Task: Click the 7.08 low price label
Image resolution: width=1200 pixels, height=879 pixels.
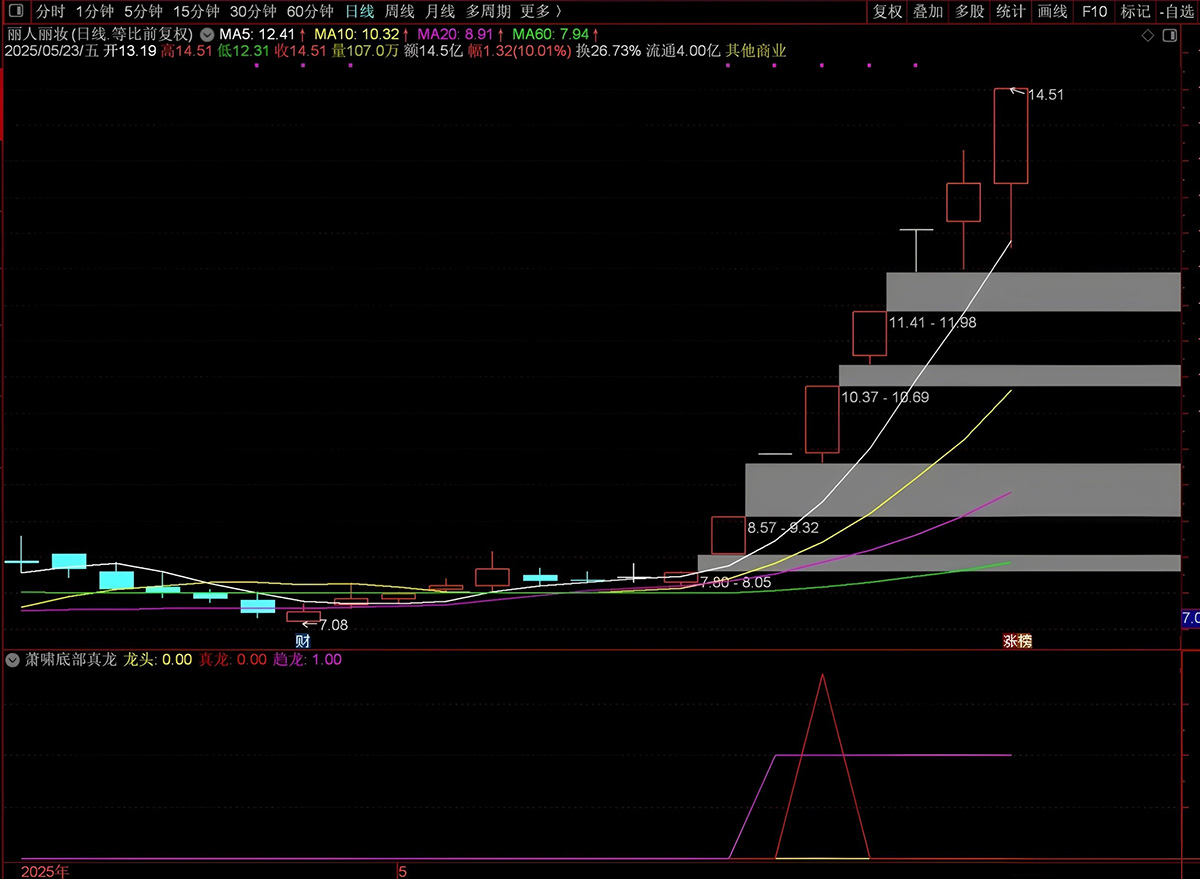Action: tap(334, 625)
